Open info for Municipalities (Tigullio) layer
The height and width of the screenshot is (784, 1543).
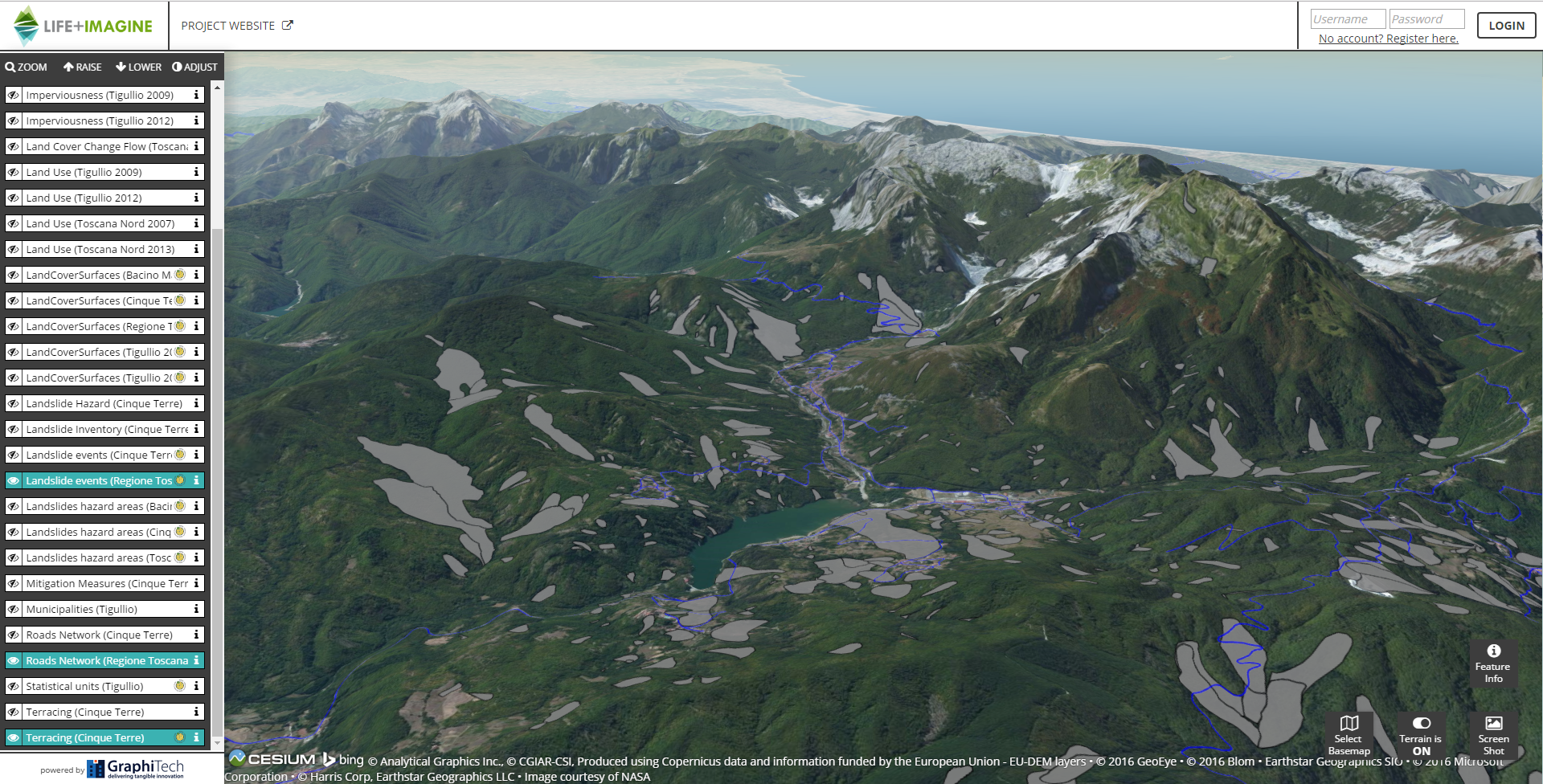[196, 609]
